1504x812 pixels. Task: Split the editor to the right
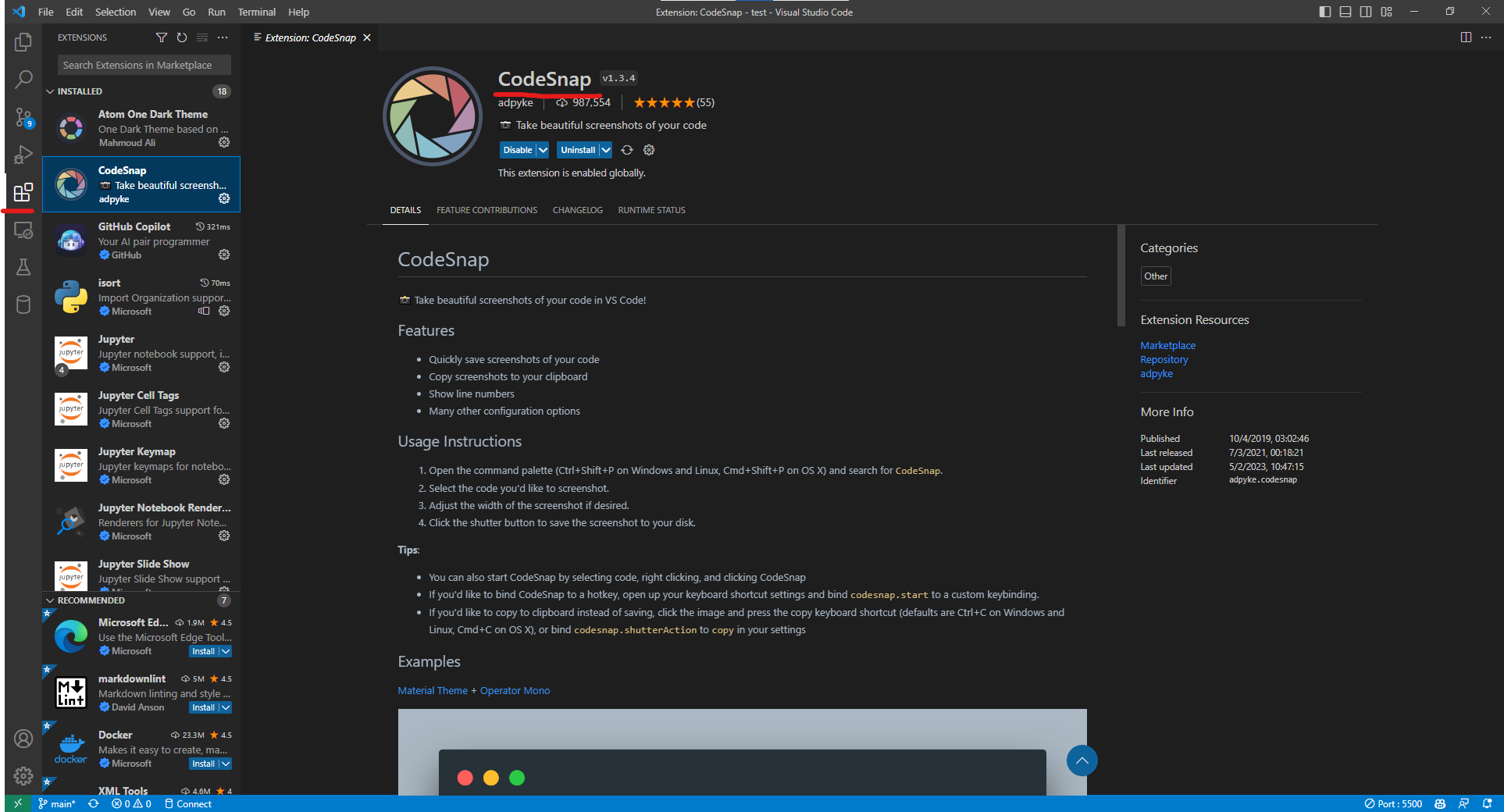[1466, 37]
